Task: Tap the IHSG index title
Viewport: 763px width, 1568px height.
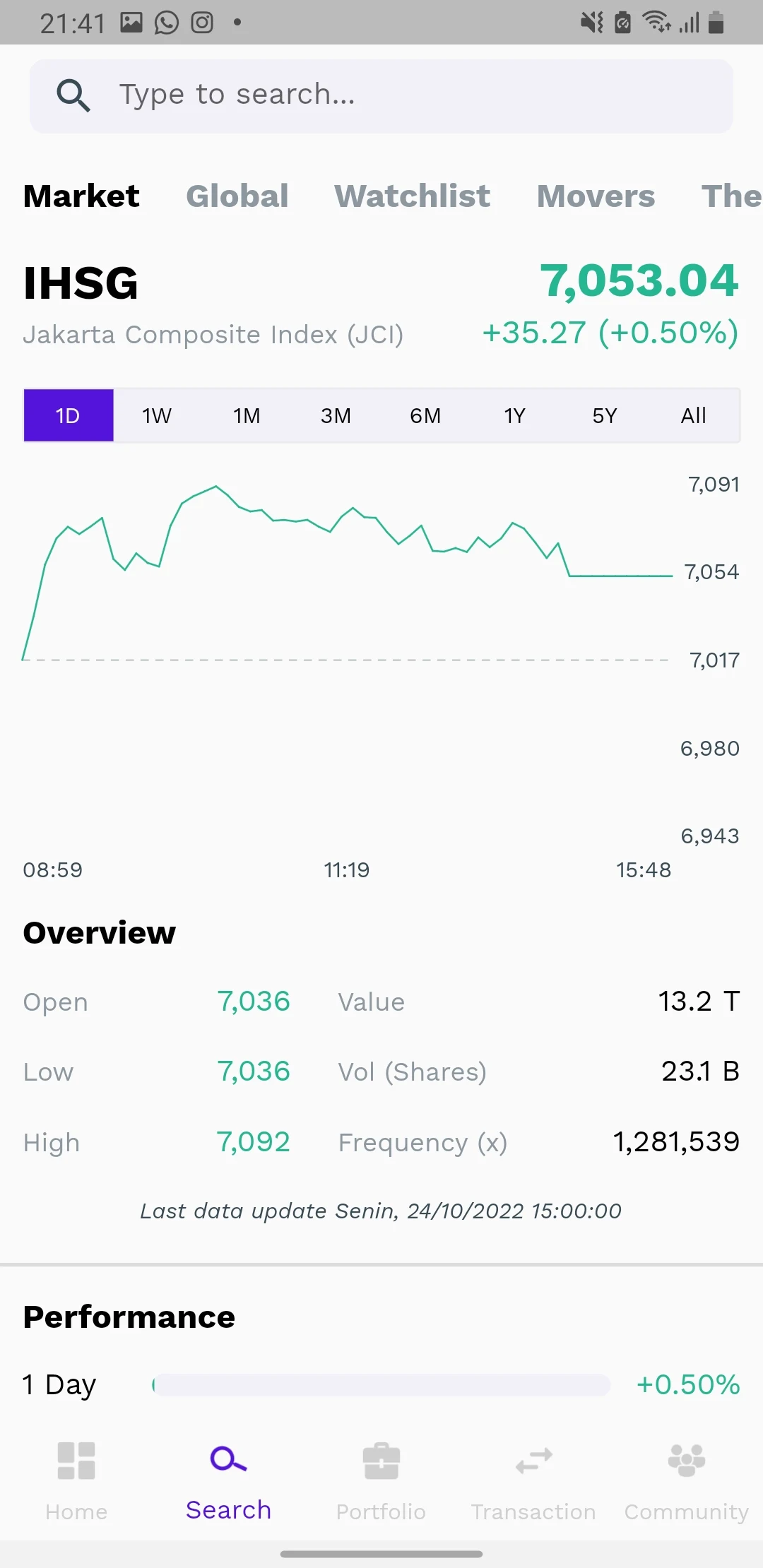Action: pyautogui.click(x=81, y=283)
